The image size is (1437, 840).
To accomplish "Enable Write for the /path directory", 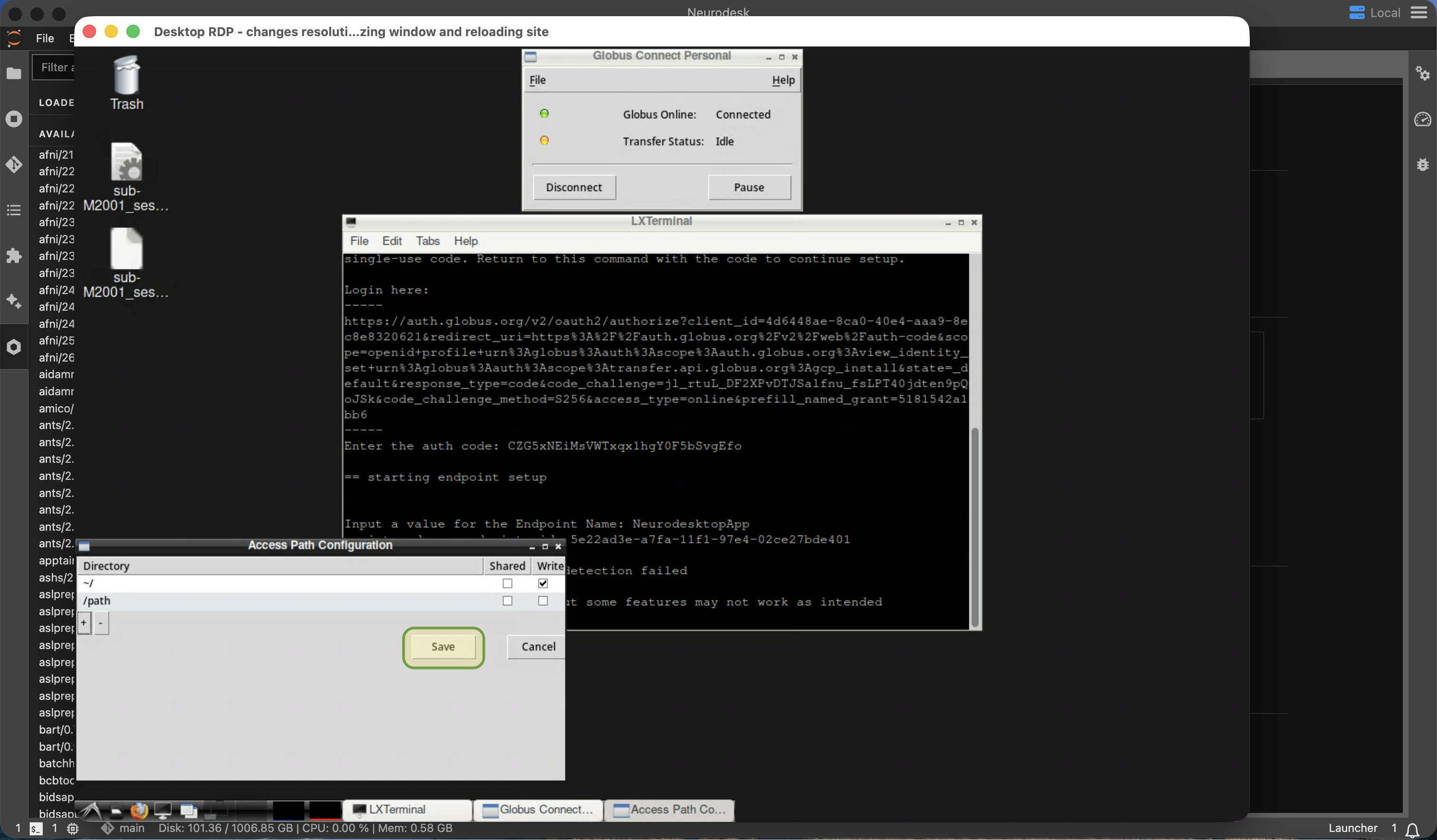I will (542, 601).
